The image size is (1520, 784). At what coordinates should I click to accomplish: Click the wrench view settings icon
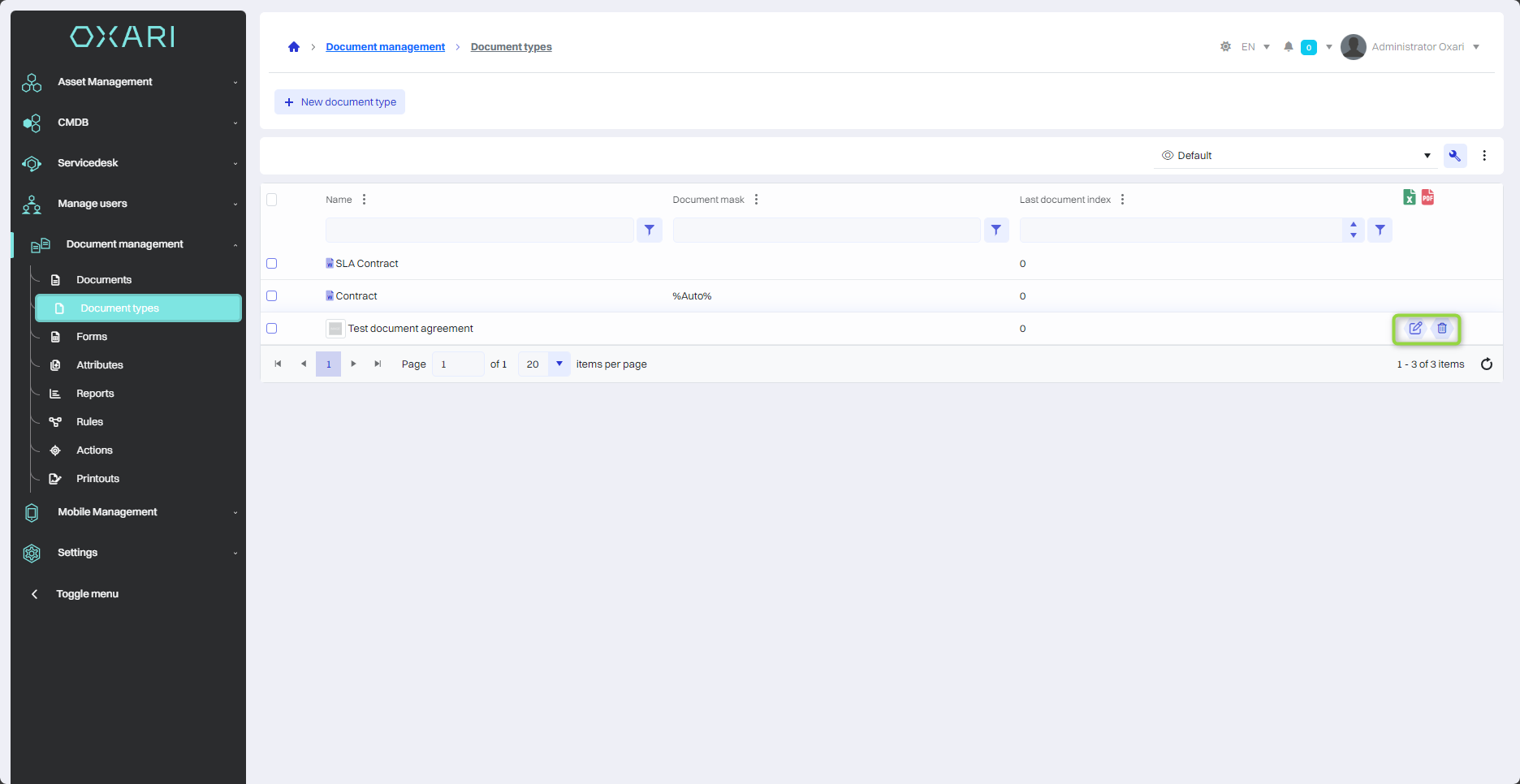tap(1455, 156)
